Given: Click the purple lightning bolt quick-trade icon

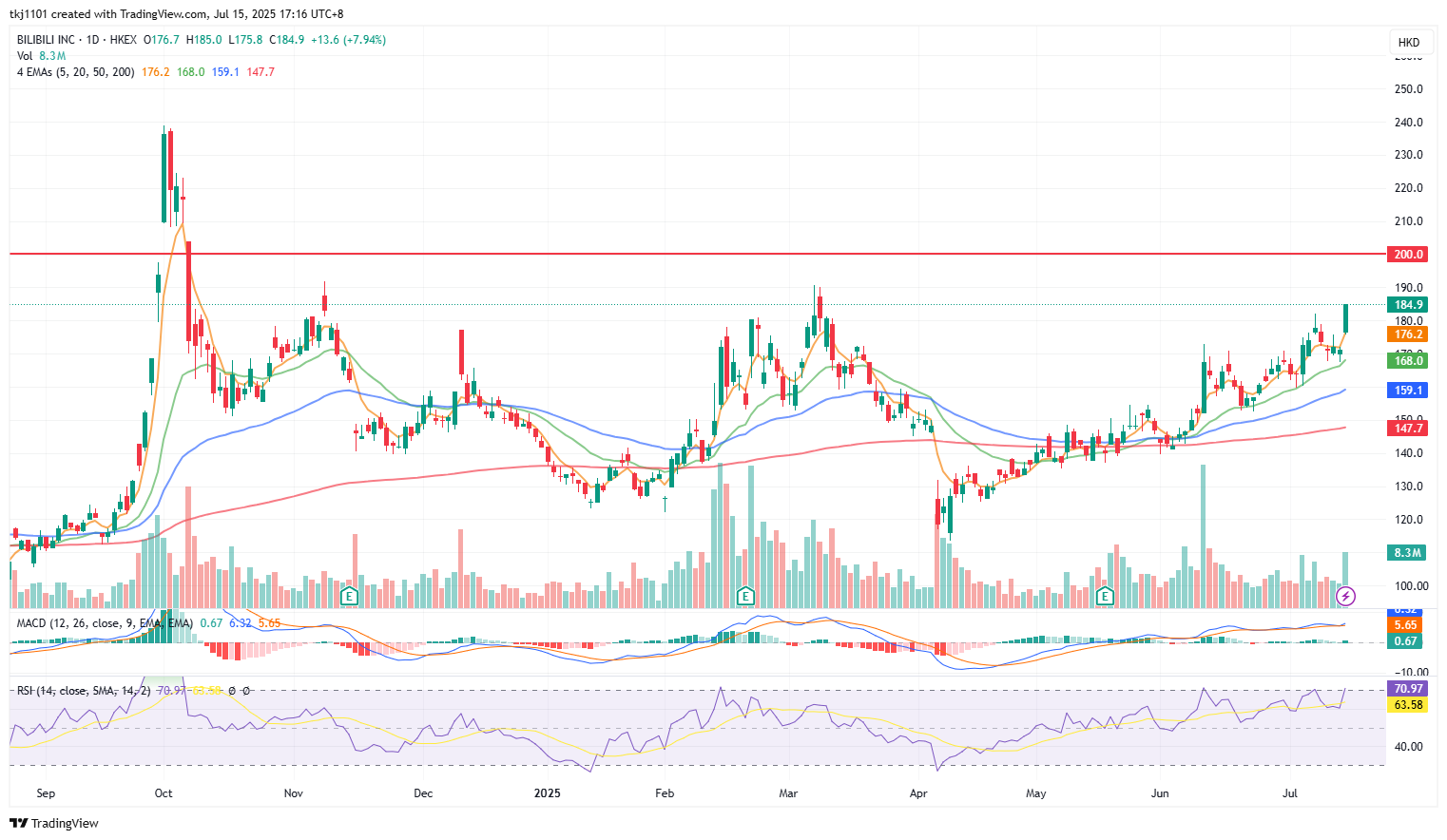Looking at the screenshot, I should (x=1347, y=597).
